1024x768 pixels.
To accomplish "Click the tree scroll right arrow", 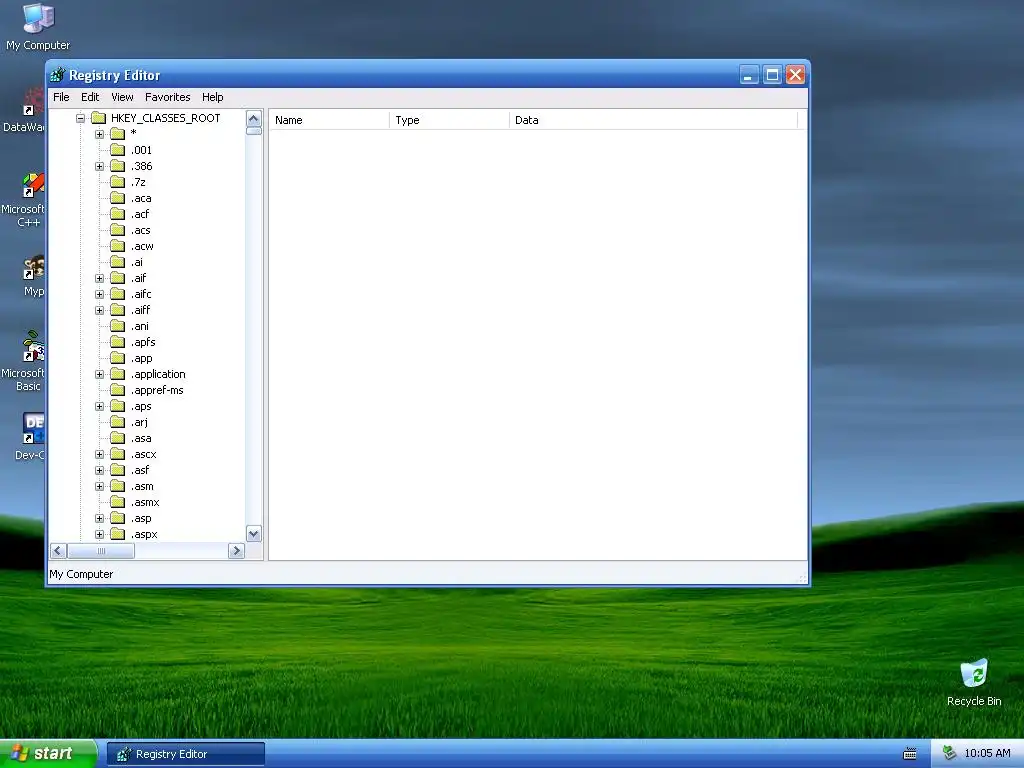I will tap(236, 551).
